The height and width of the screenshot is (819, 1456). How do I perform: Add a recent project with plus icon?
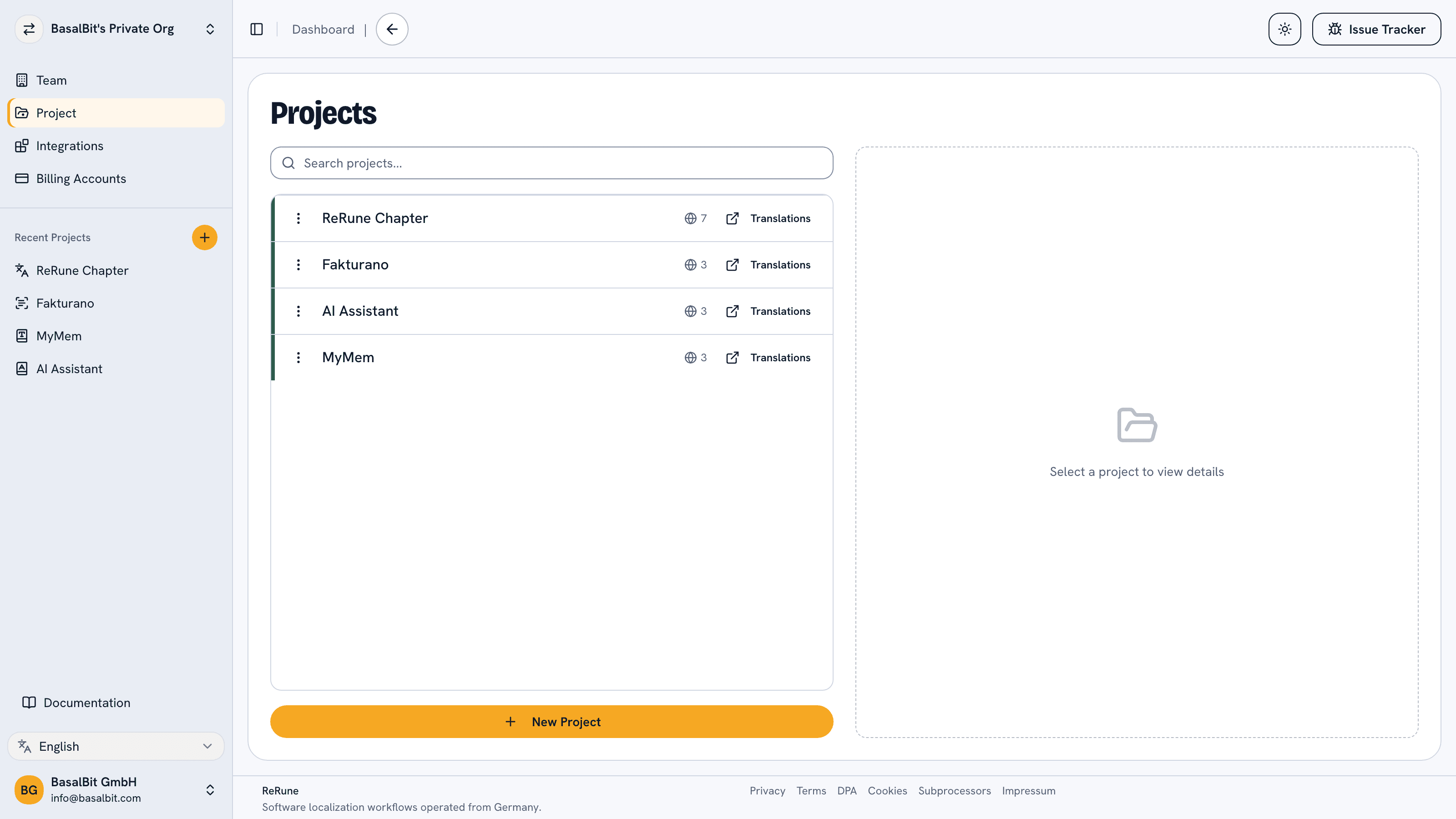[x=205, y=238]
